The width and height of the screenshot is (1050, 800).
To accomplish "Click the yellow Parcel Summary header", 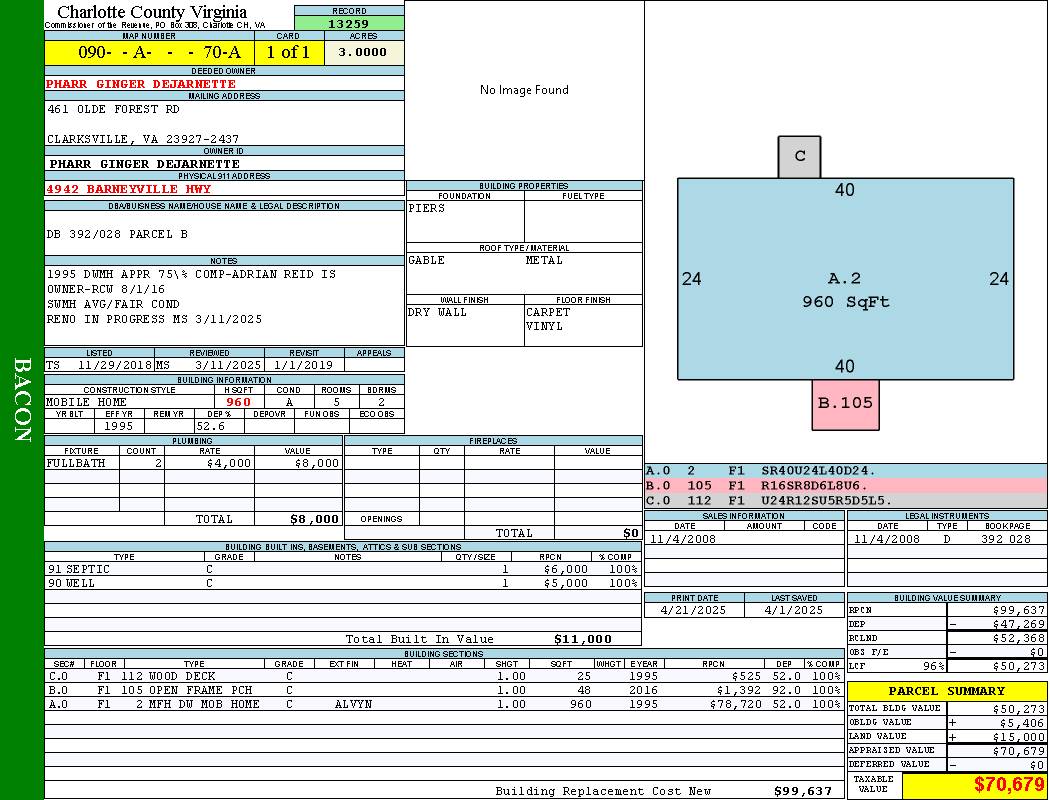I will click(x=946, y=691).
